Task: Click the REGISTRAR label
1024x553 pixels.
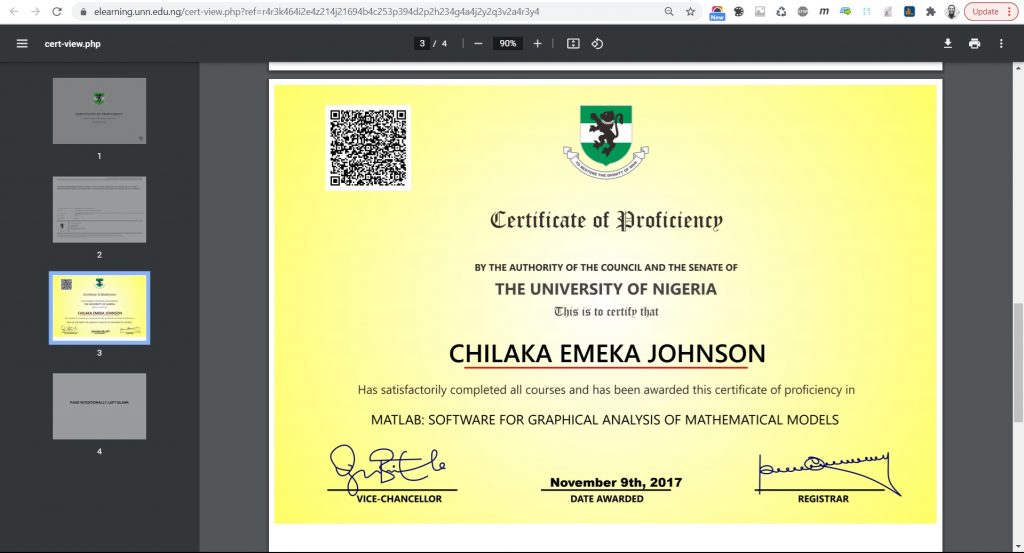Action: click(823, 499)
